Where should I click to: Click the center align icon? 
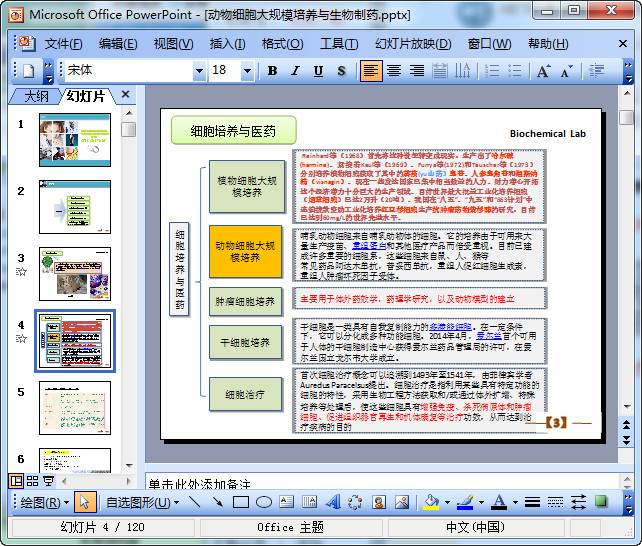(394, 71)
